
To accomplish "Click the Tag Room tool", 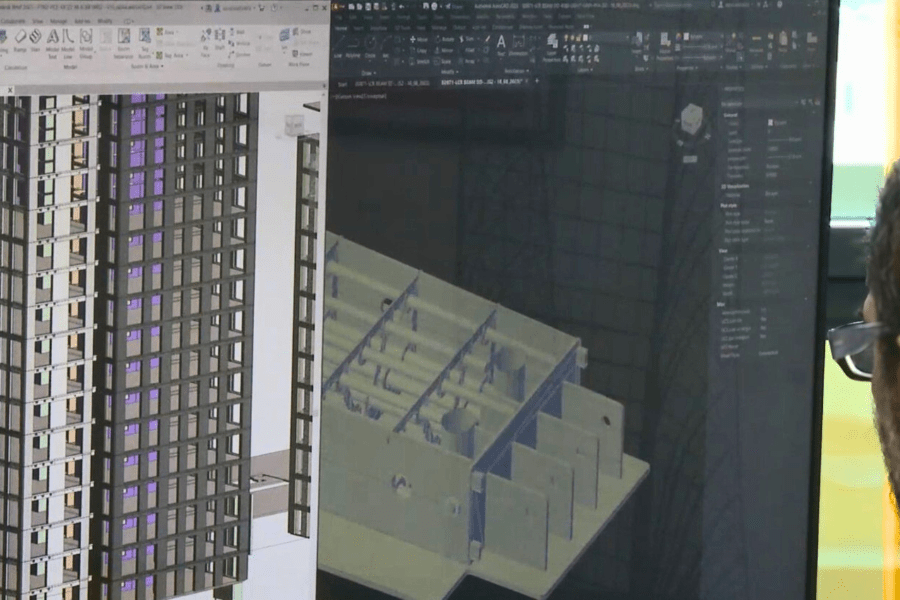I will 146,42.
